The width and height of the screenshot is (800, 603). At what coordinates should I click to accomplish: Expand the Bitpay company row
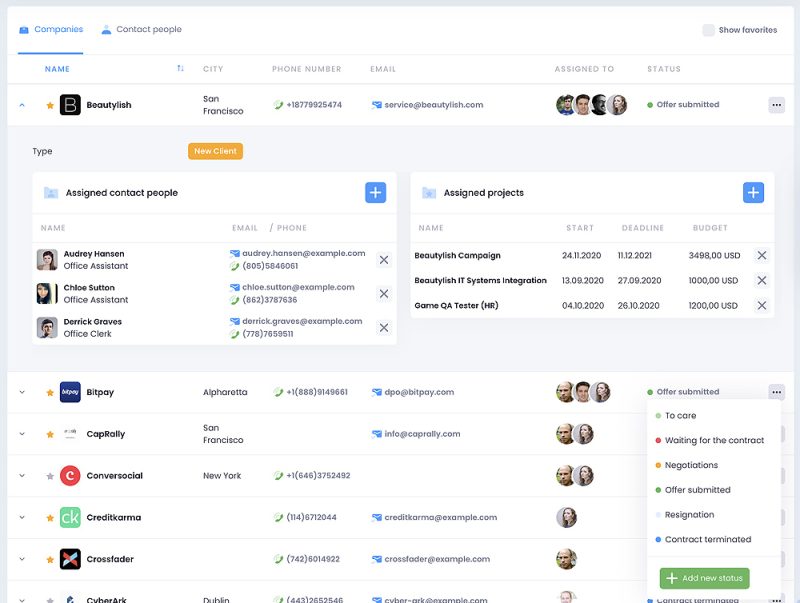pos(22,392)
